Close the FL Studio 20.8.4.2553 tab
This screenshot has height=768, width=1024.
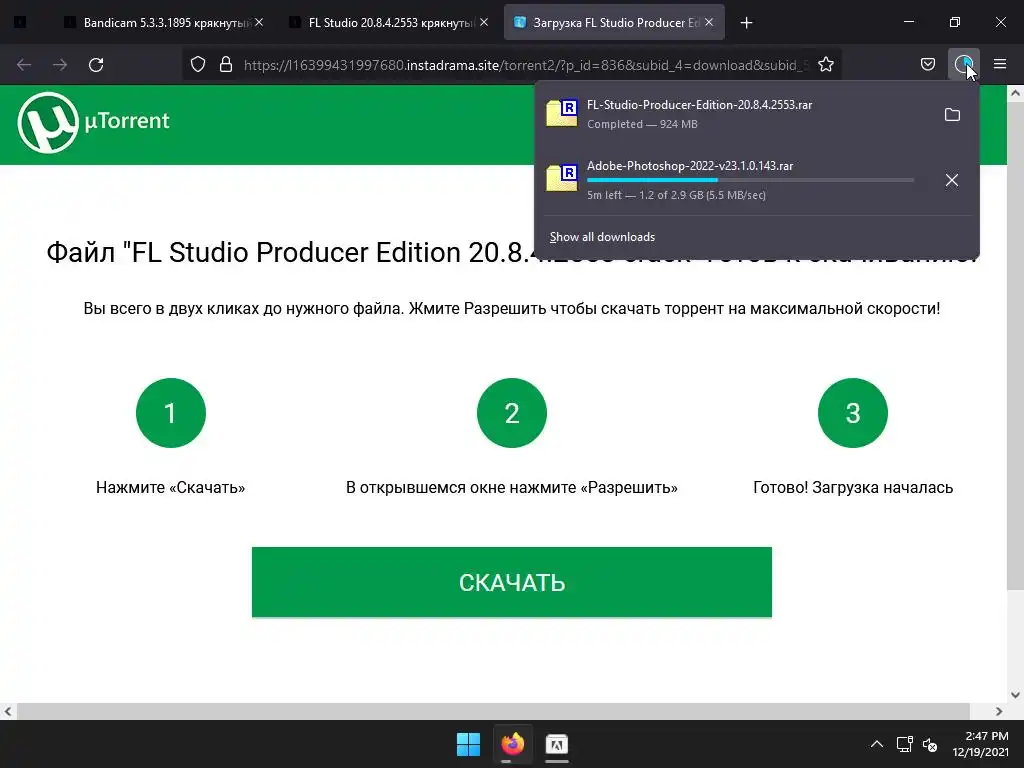click(484, 22)
